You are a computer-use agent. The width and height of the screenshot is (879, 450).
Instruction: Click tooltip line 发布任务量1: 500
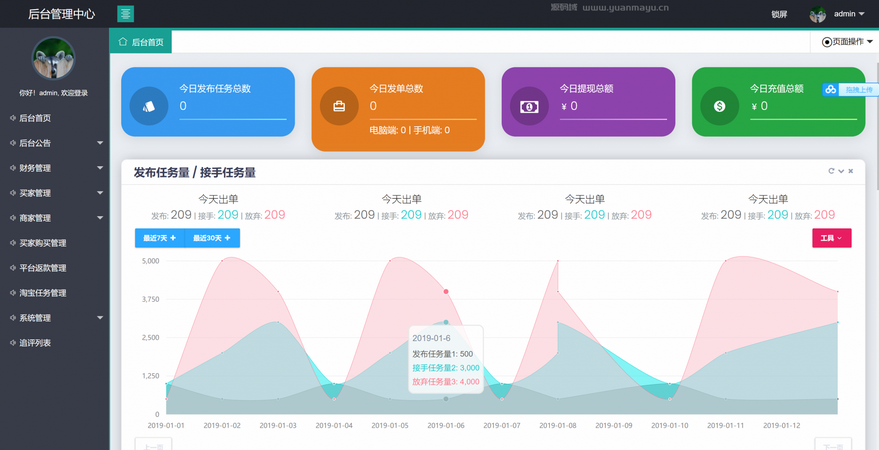coord(442,354)
